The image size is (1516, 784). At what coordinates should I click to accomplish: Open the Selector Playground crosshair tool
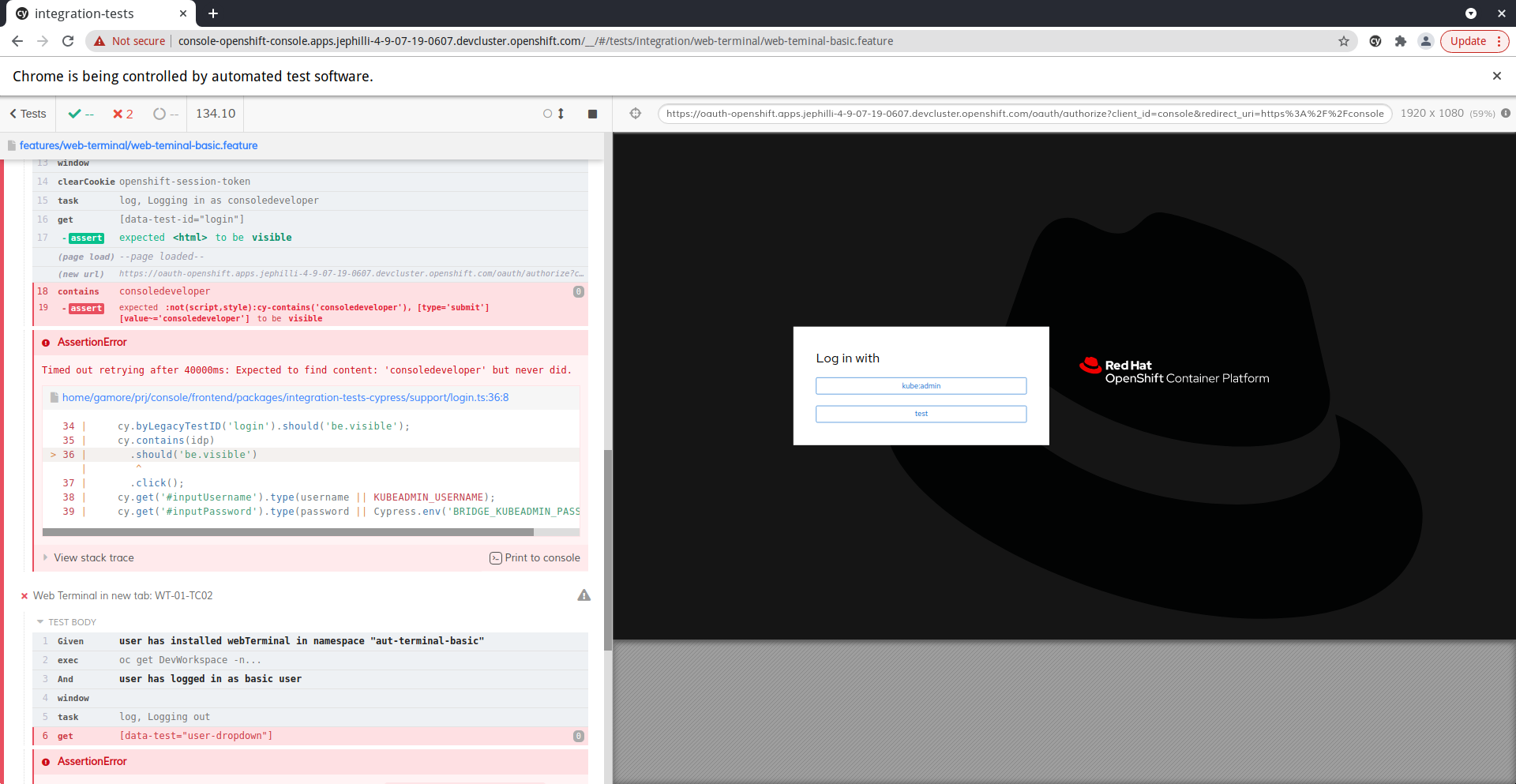(x=636, y=114)
